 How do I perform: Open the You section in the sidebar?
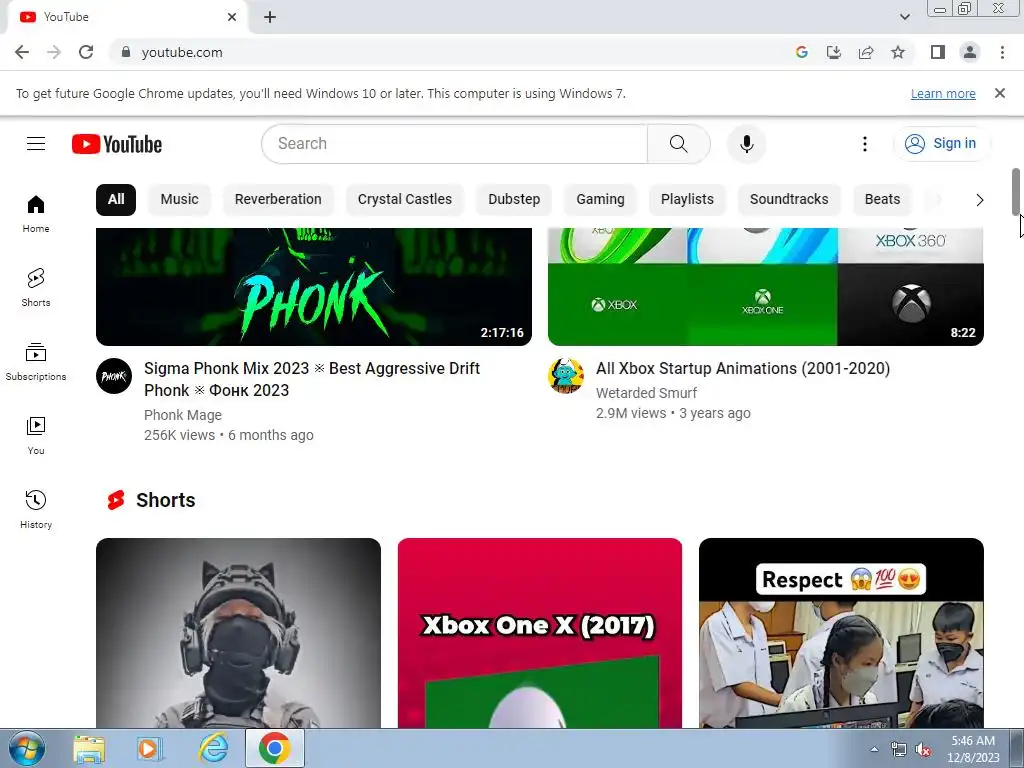click(x=36, y=436)
